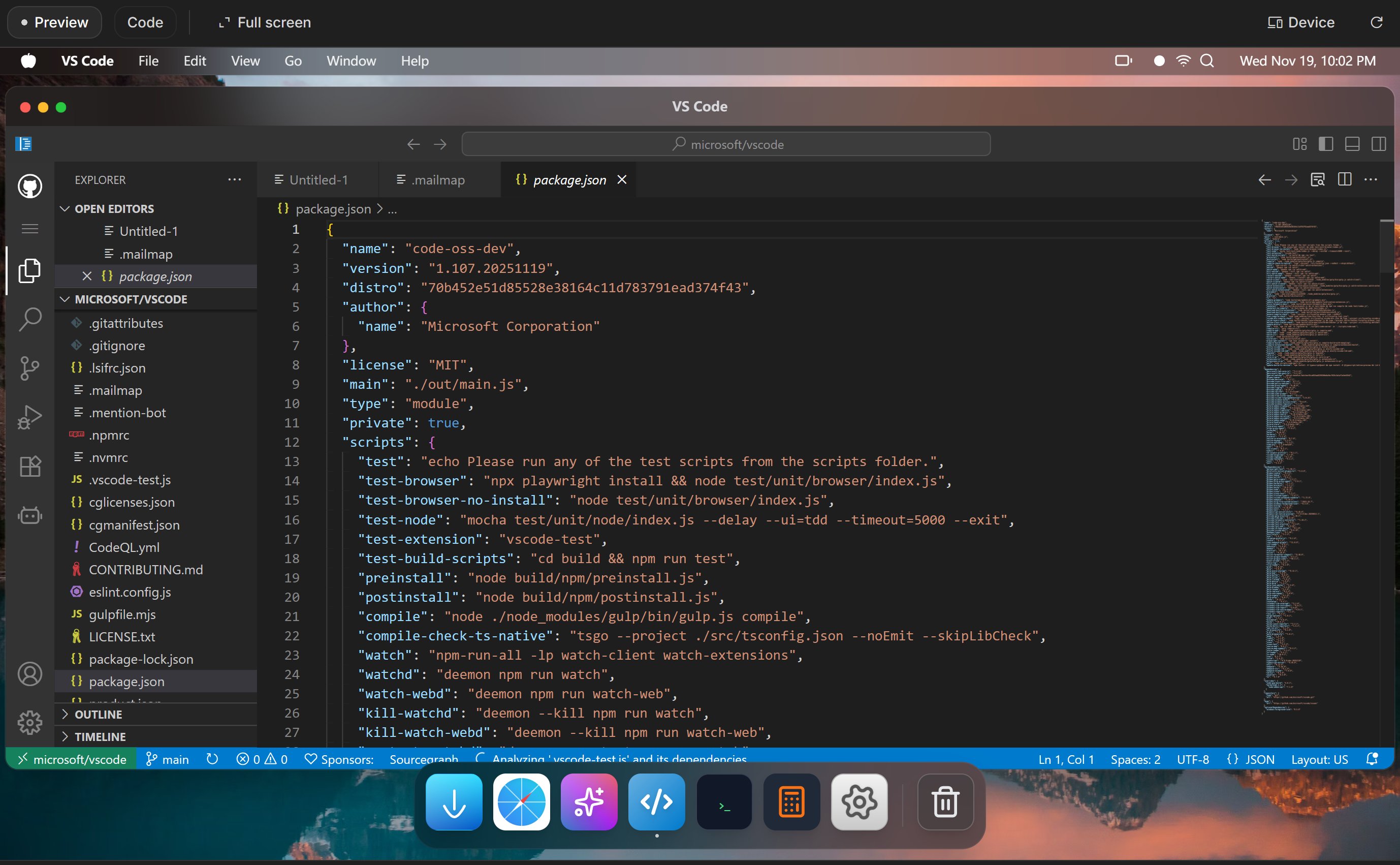Click the Split Editor Right icon
The width and height of the screenshot is (1400, 865).
[x=1345, y=179]
